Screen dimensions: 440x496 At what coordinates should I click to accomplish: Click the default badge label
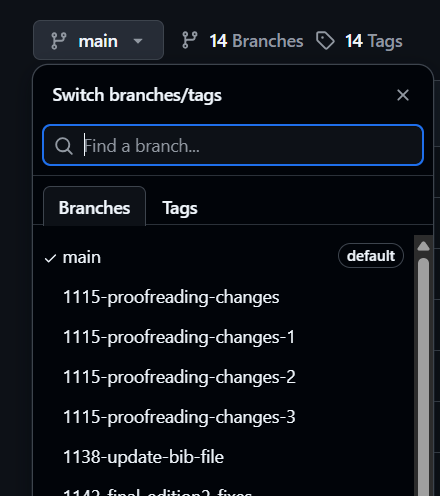(x=371, y=256)
